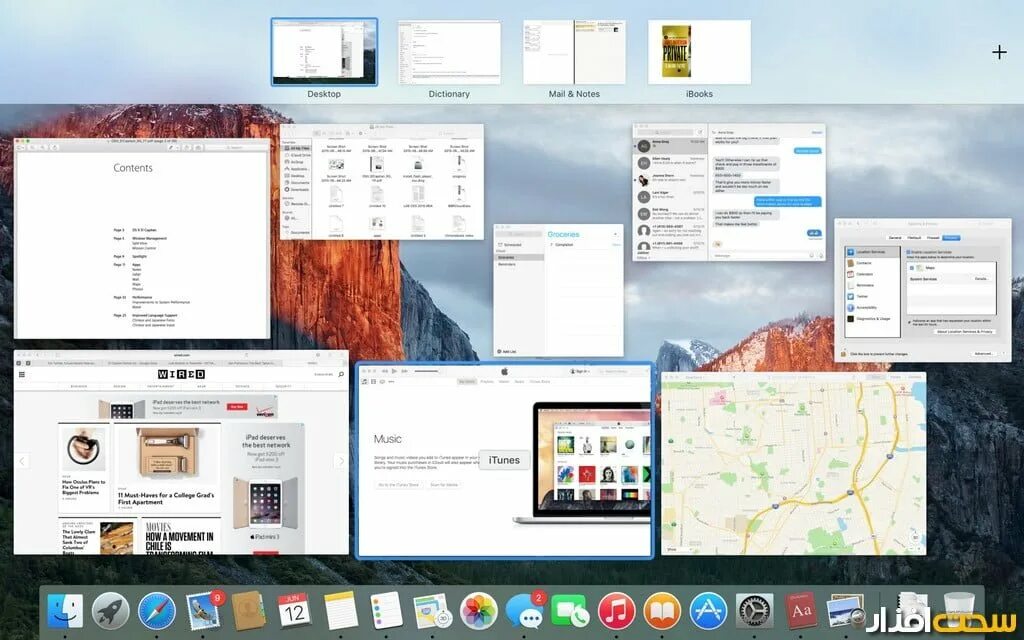Switch to the iBooks space thumbnail
1024x640 pixels.
(x=699, y=52)
